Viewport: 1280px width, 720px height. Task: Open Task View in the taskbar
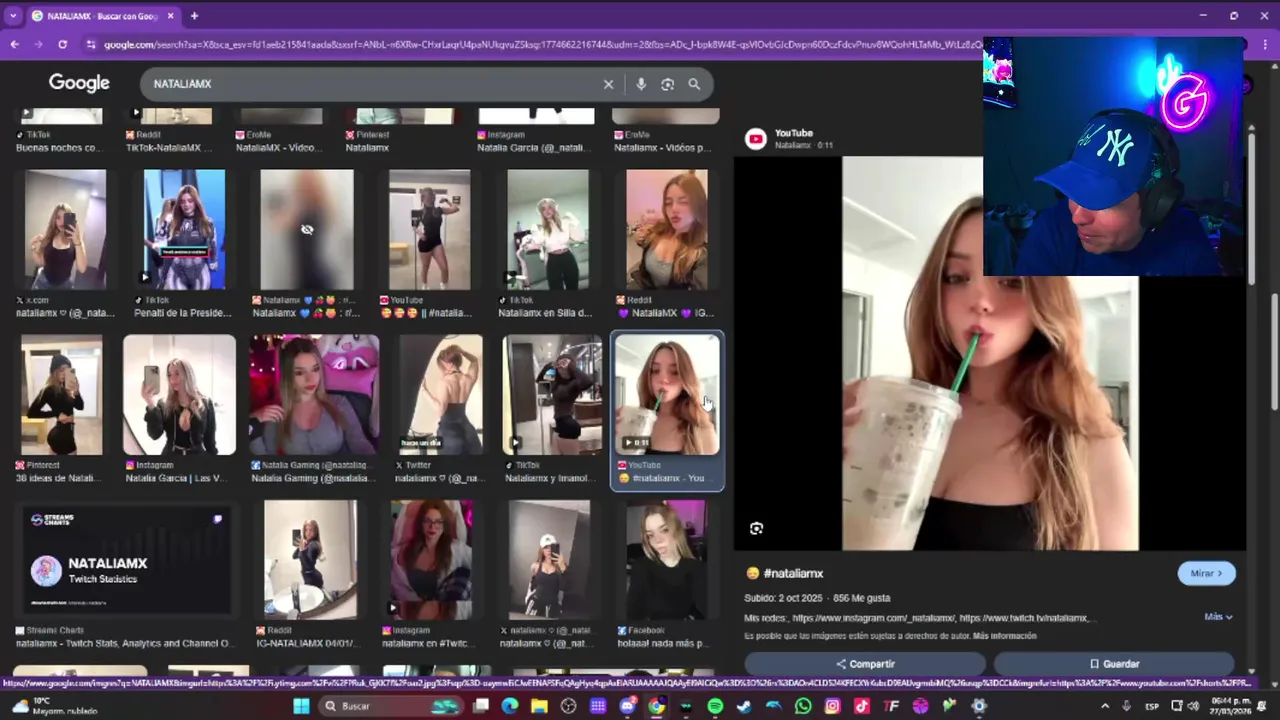click(482, 706)
